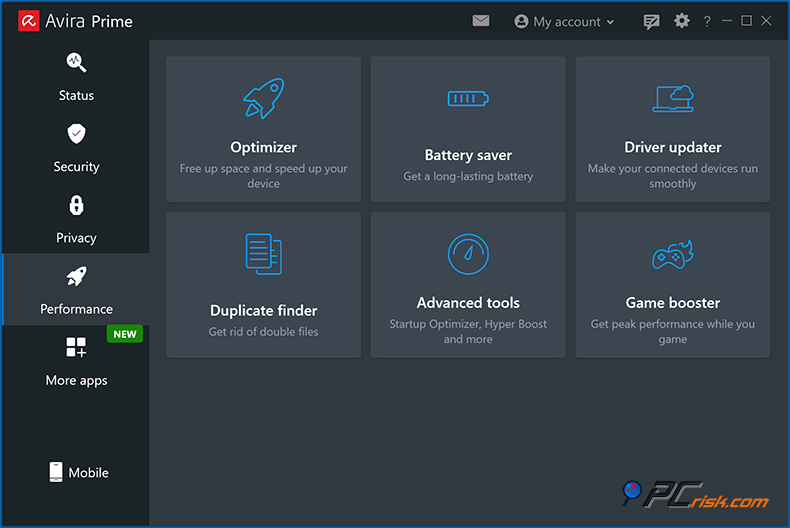Switch to the Status section

coord(76,76)
